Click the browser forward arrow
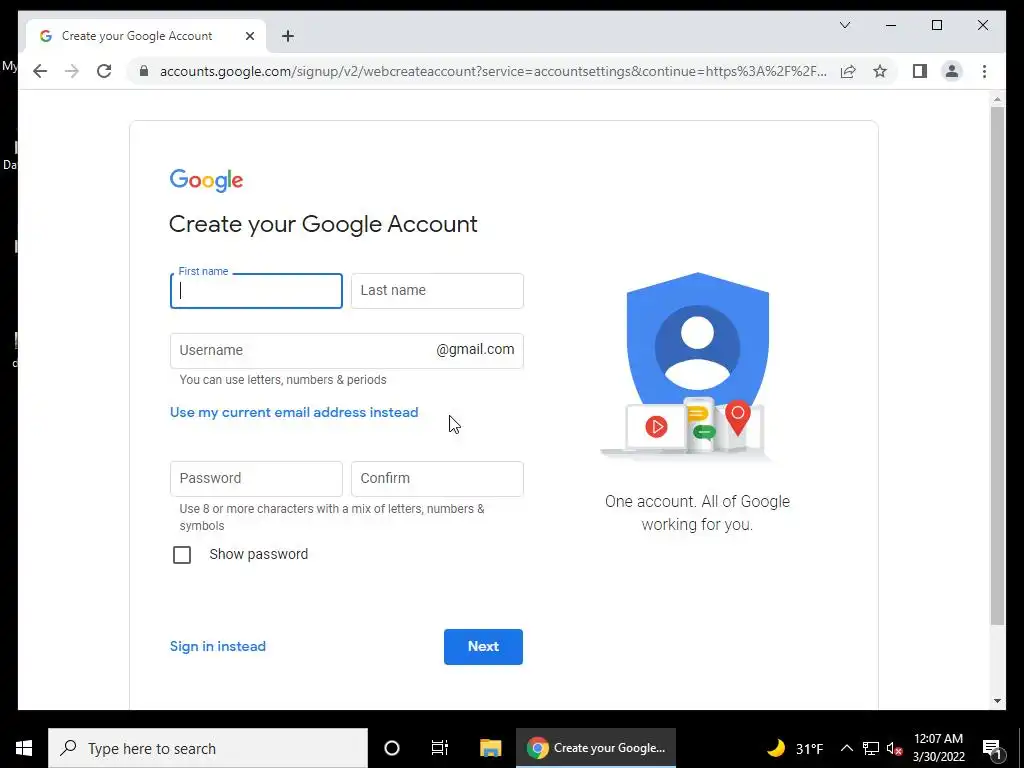1024x768 pixels. tap(72, 71)
